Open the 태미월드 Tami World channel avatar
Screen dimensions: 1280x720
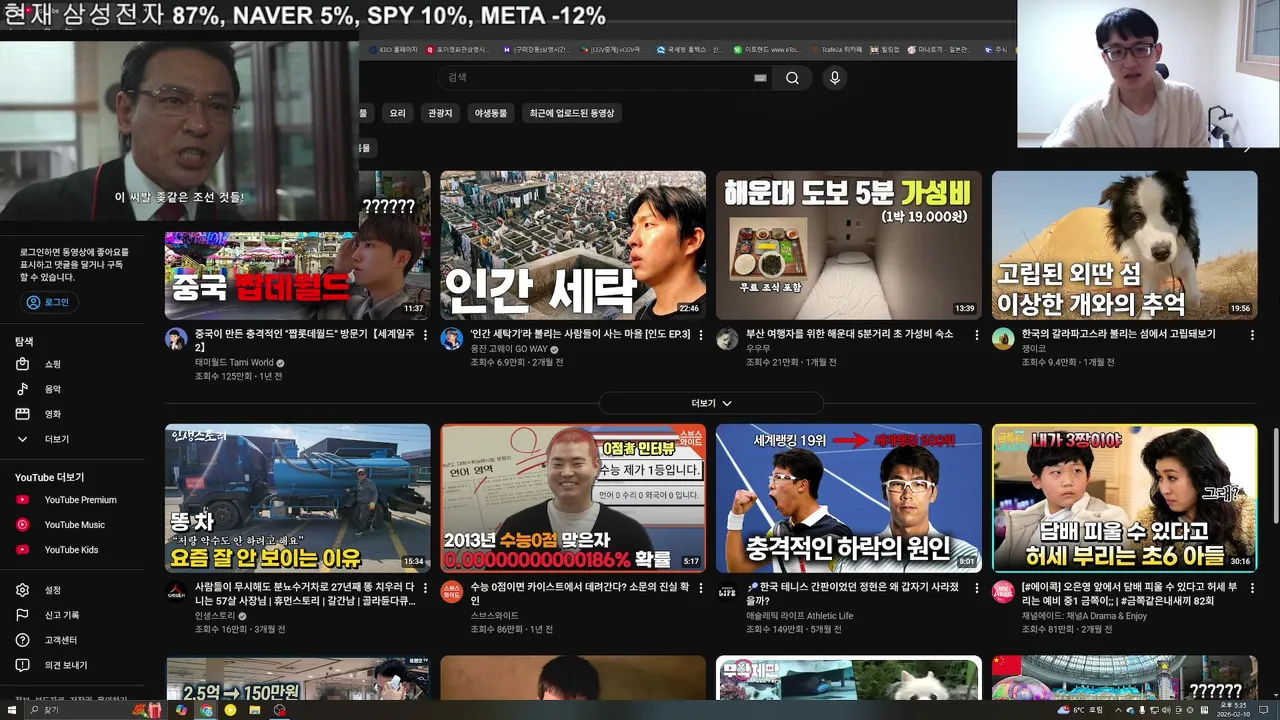(x=176, y=338)
